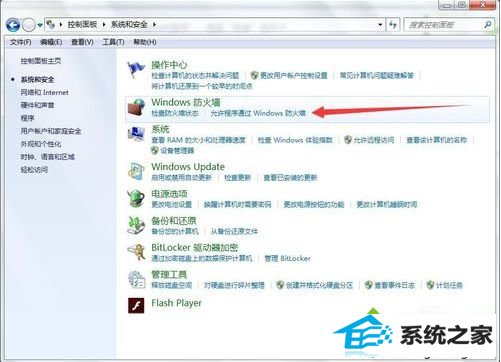This screenshot has width=501, height=362.
Task: Click 从备份还原文件 link
Action: tap(234, 231)
